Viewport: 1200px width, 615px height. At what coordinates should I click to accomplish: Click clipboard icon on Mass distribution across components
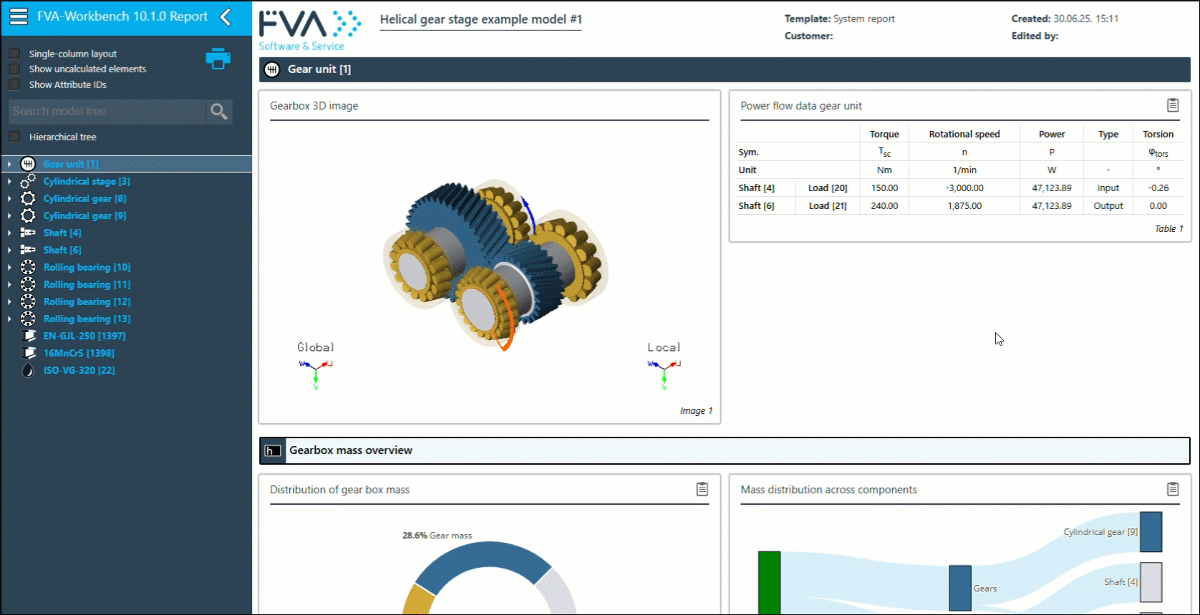[1173, 489]
